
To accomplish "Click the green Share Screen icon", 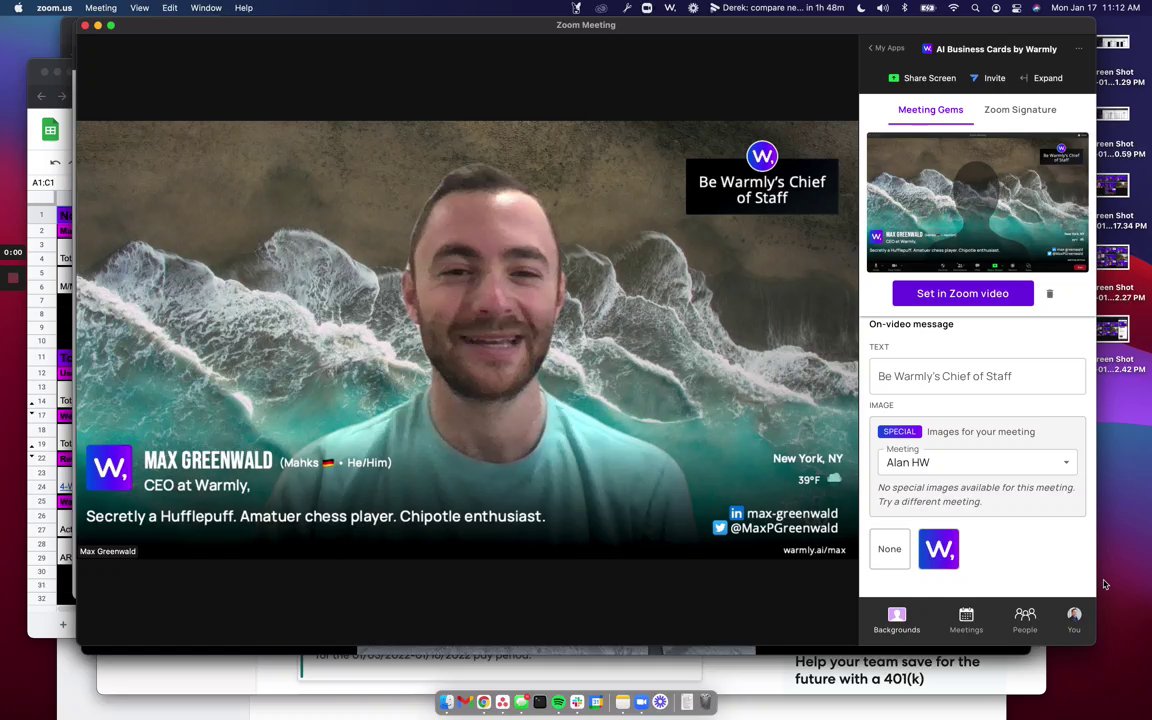I will [x=893, y=78].
